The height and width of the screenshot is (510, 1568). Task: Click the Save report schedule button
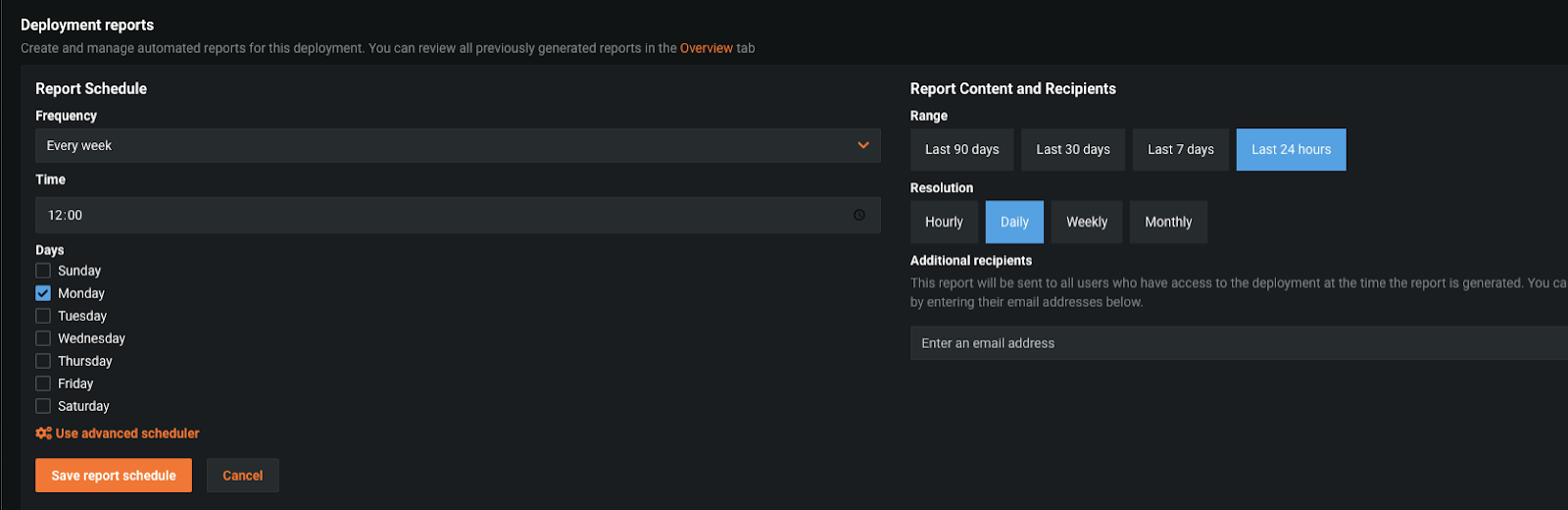tap(114, 476)
